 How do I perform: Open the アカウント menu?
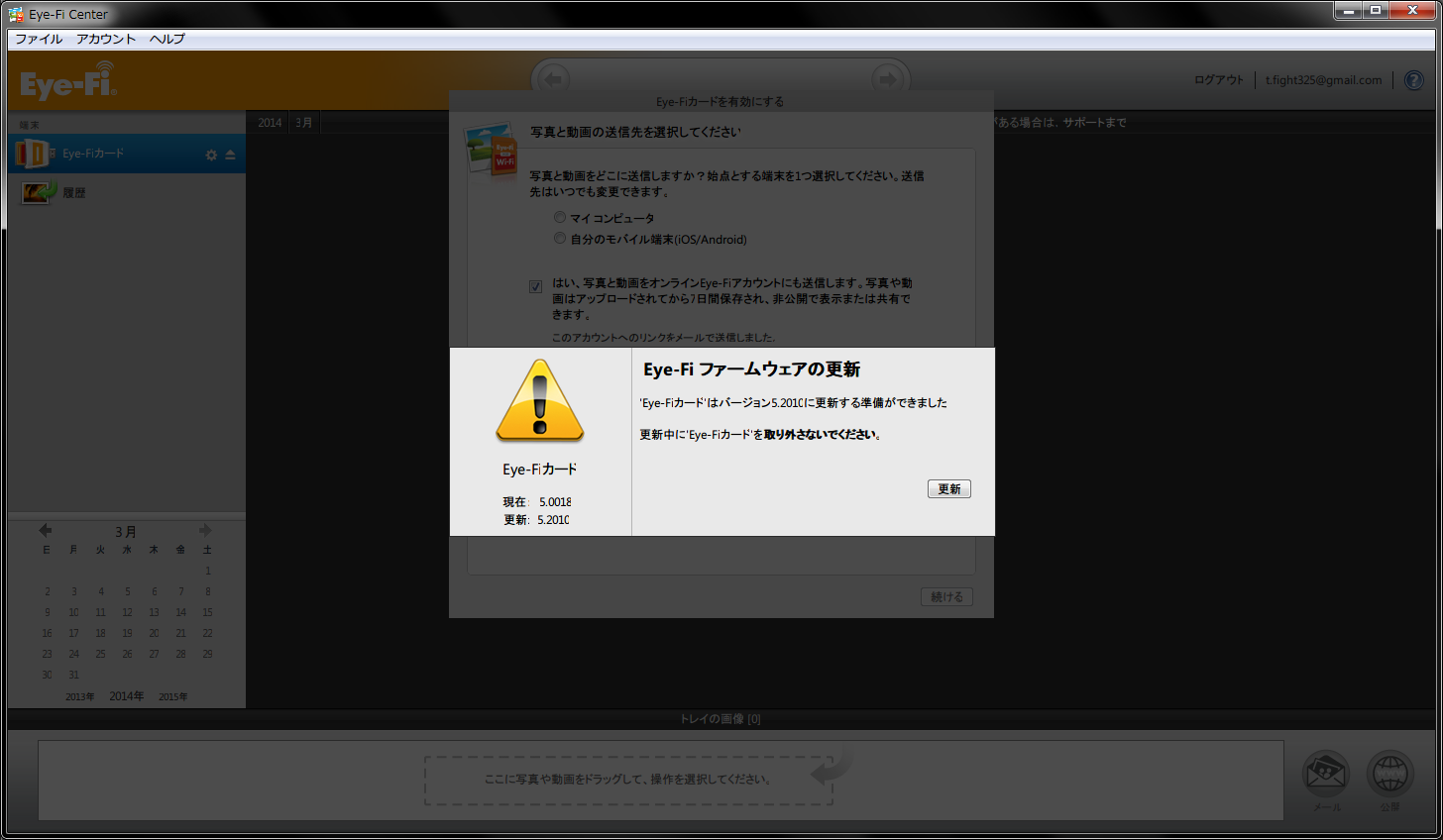106,39
